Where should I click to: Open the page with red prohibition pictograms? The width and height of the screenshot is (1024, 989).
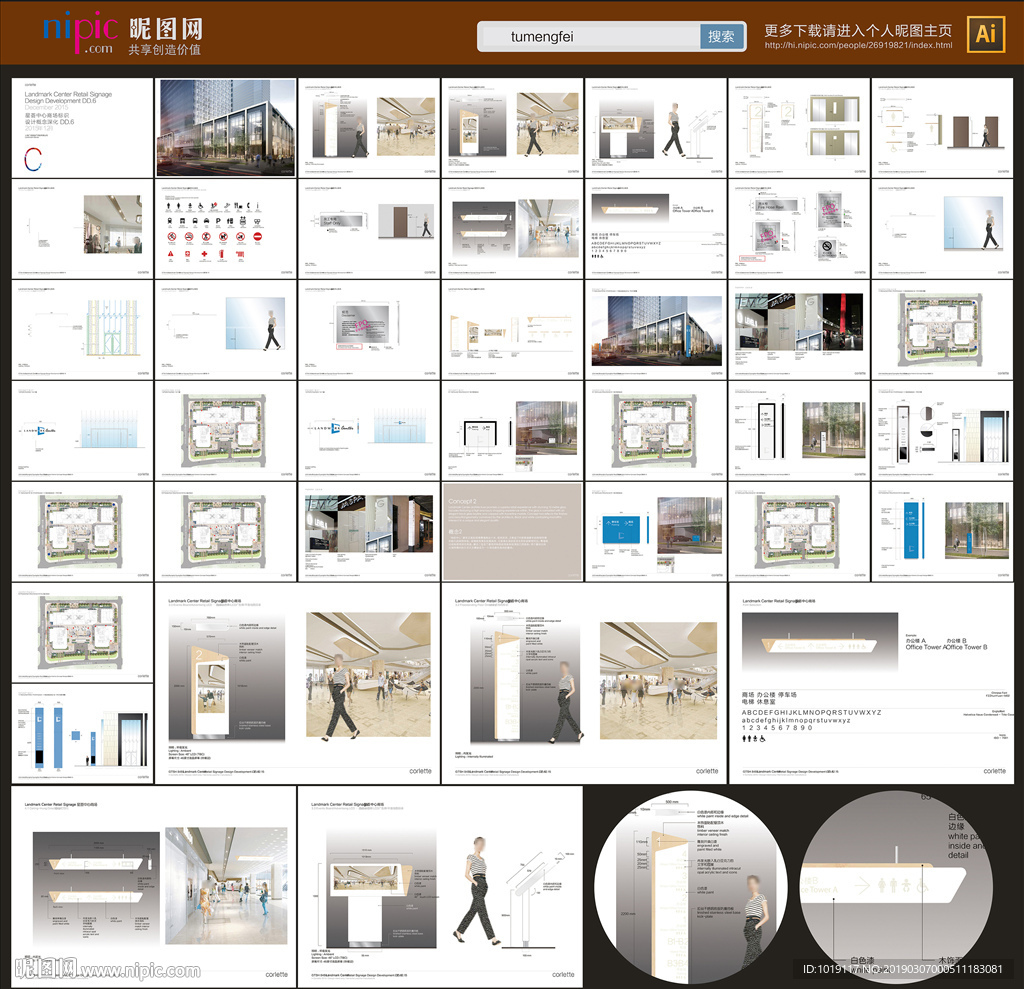click(226, 229)
